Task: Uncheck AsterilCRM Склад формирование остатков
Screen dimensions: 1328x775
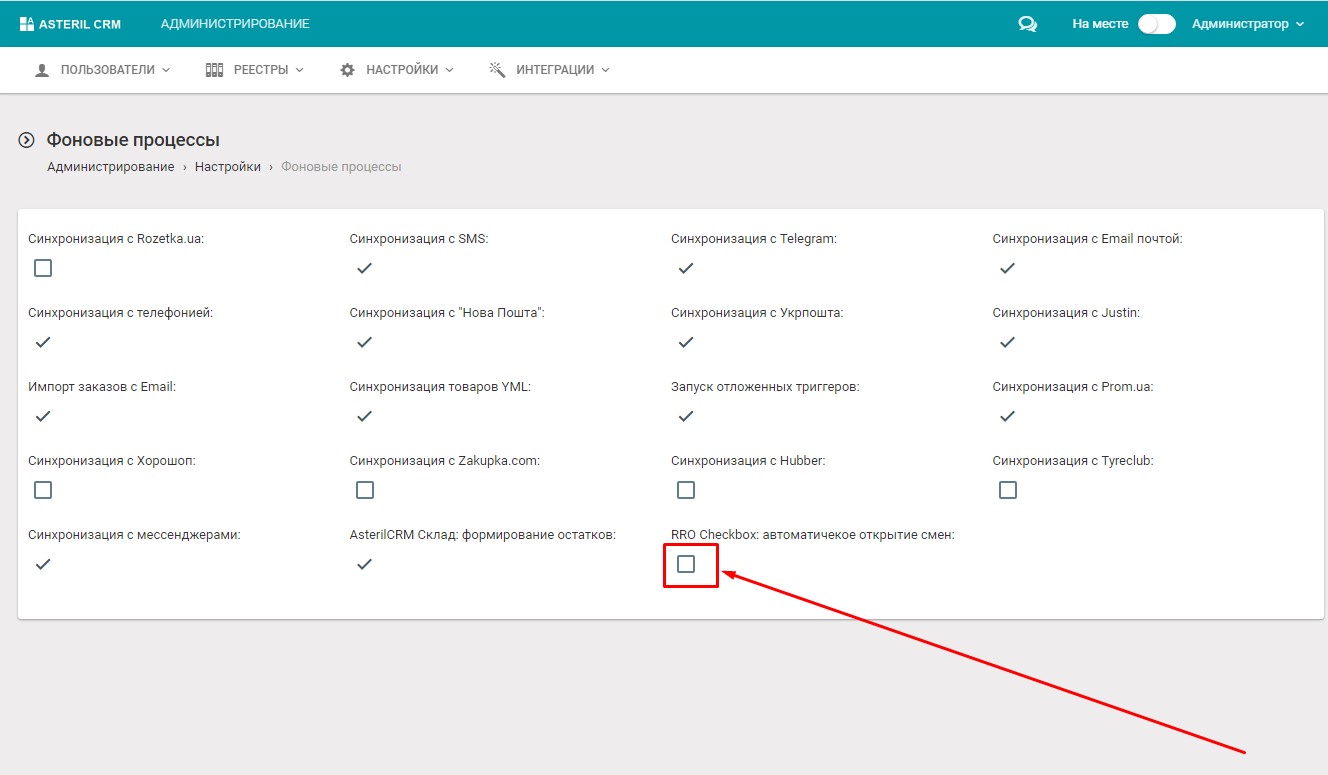Action: click(x=365, y=564)
